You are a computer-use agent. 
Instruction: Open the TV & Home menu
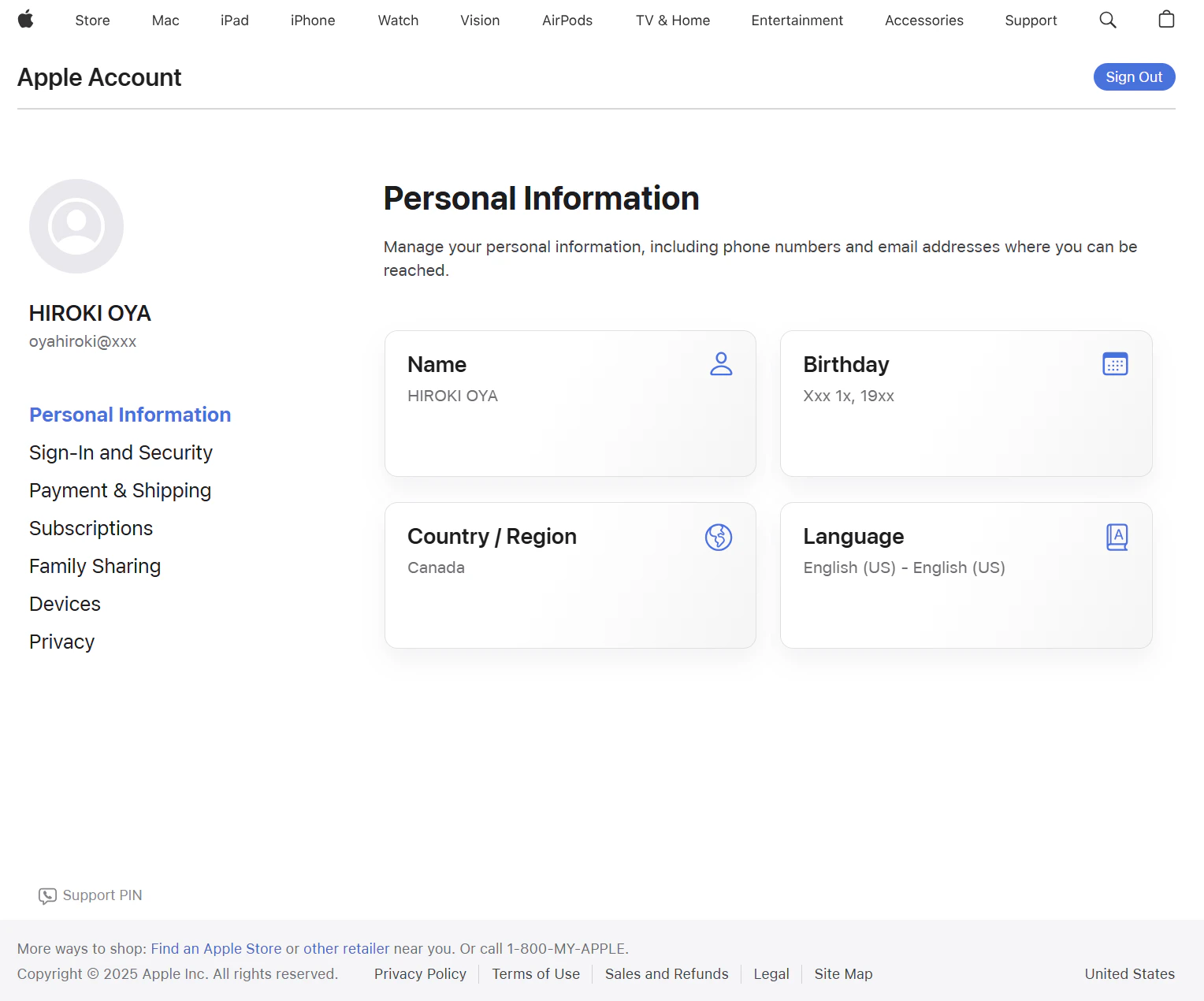(673, 20)
